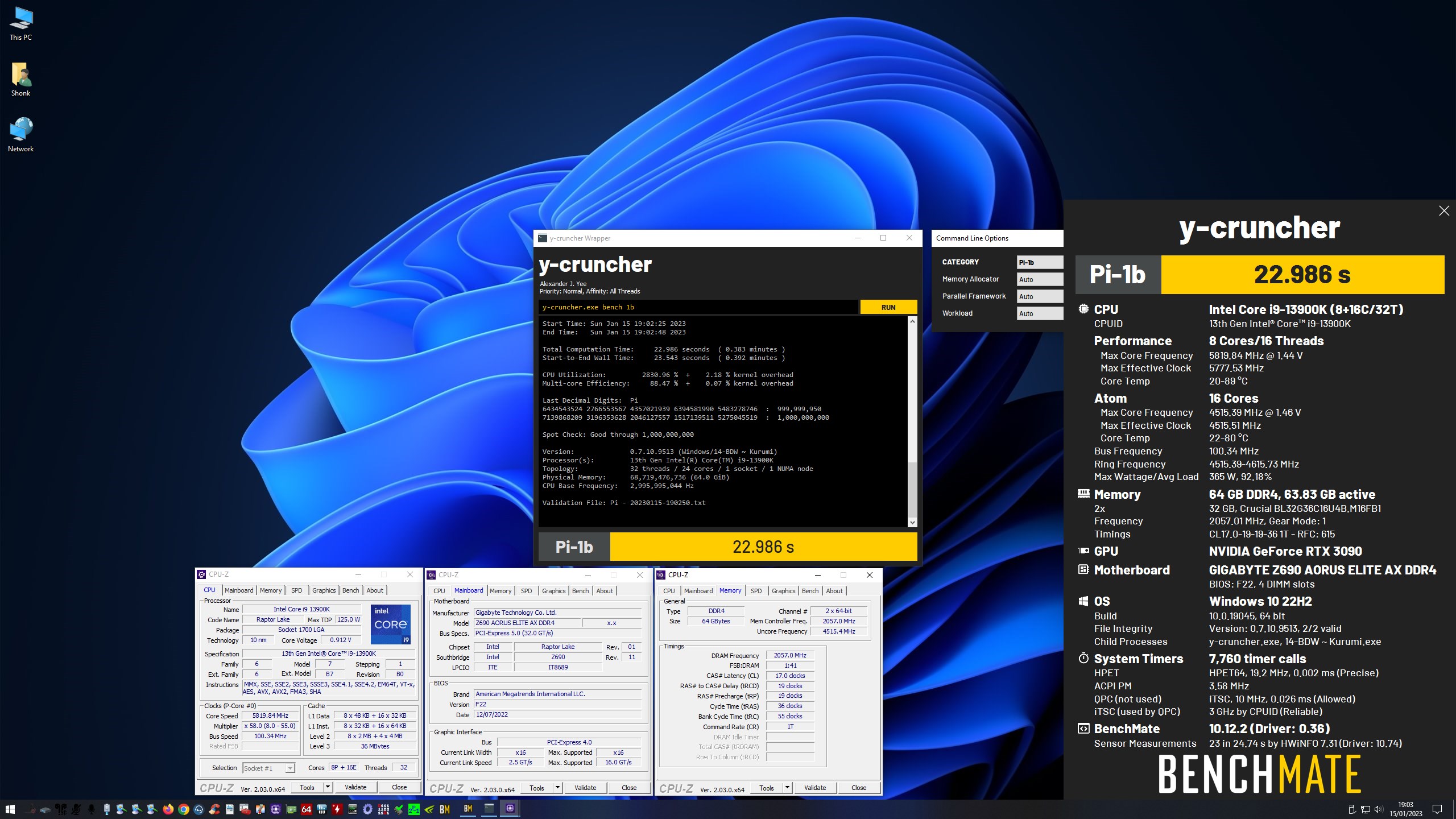The width and height of the screenshot is (1456, 819).
Task: Open the red toolbox taskbar icon
Action: 245,809
